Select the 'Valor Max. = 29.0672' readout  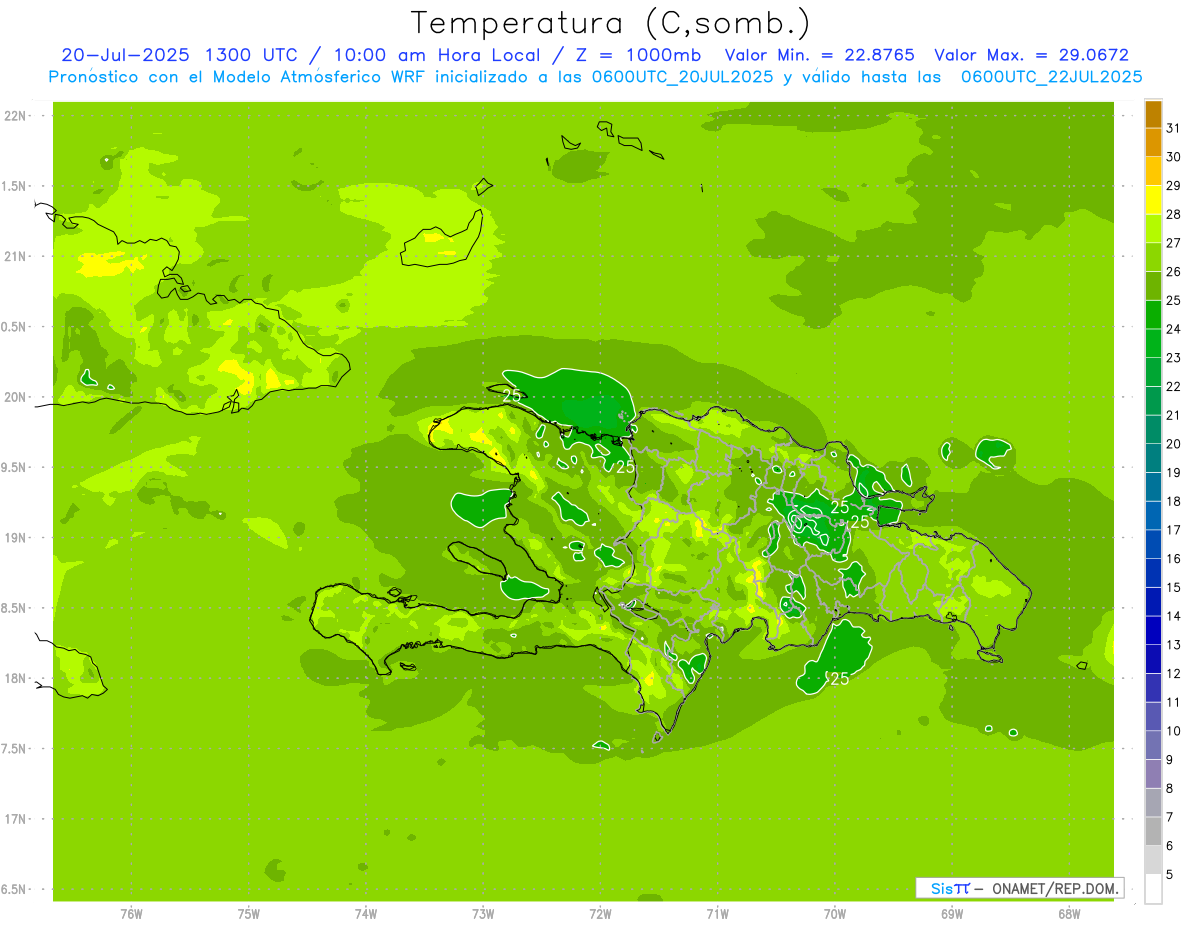click(1032, 55)
